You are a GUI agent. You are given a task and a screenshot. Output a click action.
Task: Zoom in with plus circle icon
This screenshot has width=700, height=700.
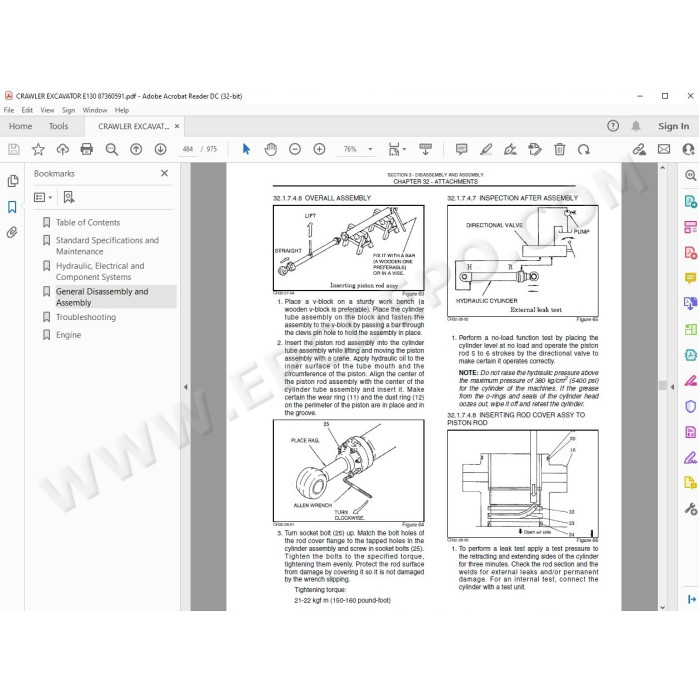(320, 149)
